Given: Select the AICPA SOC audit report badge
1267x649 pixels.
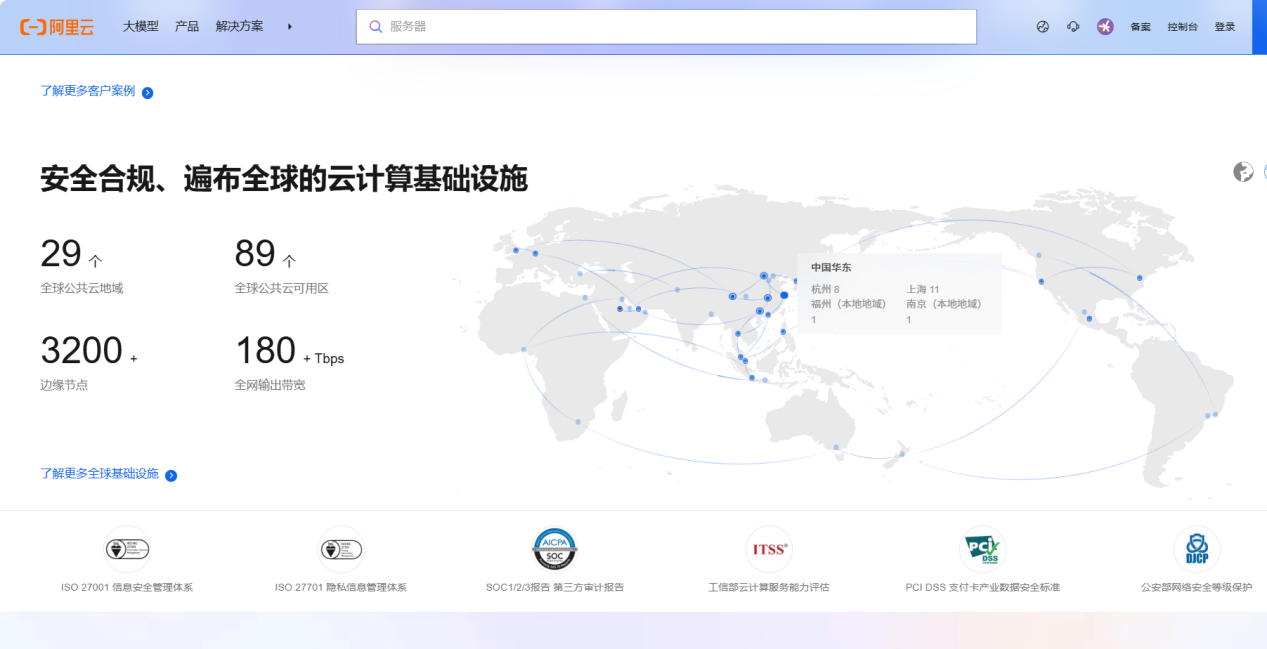Looking at the screenshot, I should click(x=554, y=548).
